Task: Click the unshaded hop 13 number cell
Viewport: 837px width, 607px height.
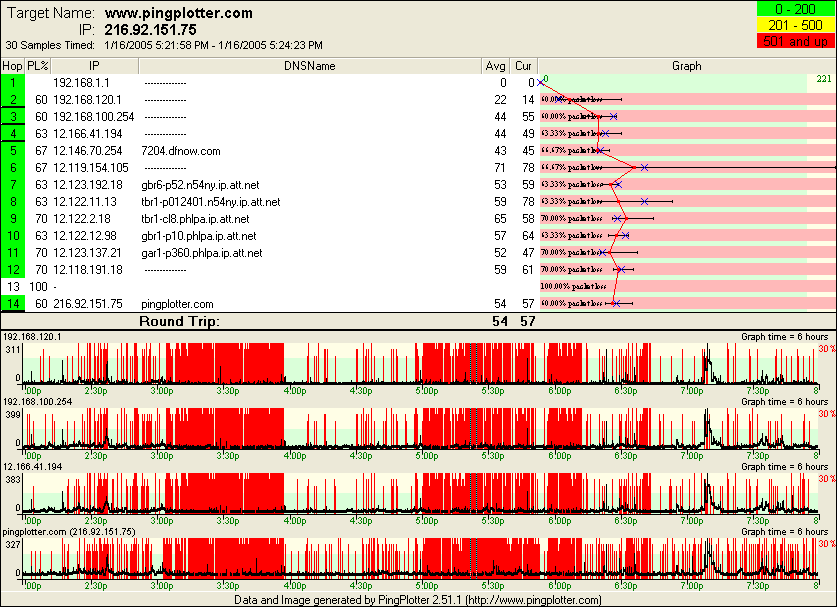Action: tap(12, 286)
